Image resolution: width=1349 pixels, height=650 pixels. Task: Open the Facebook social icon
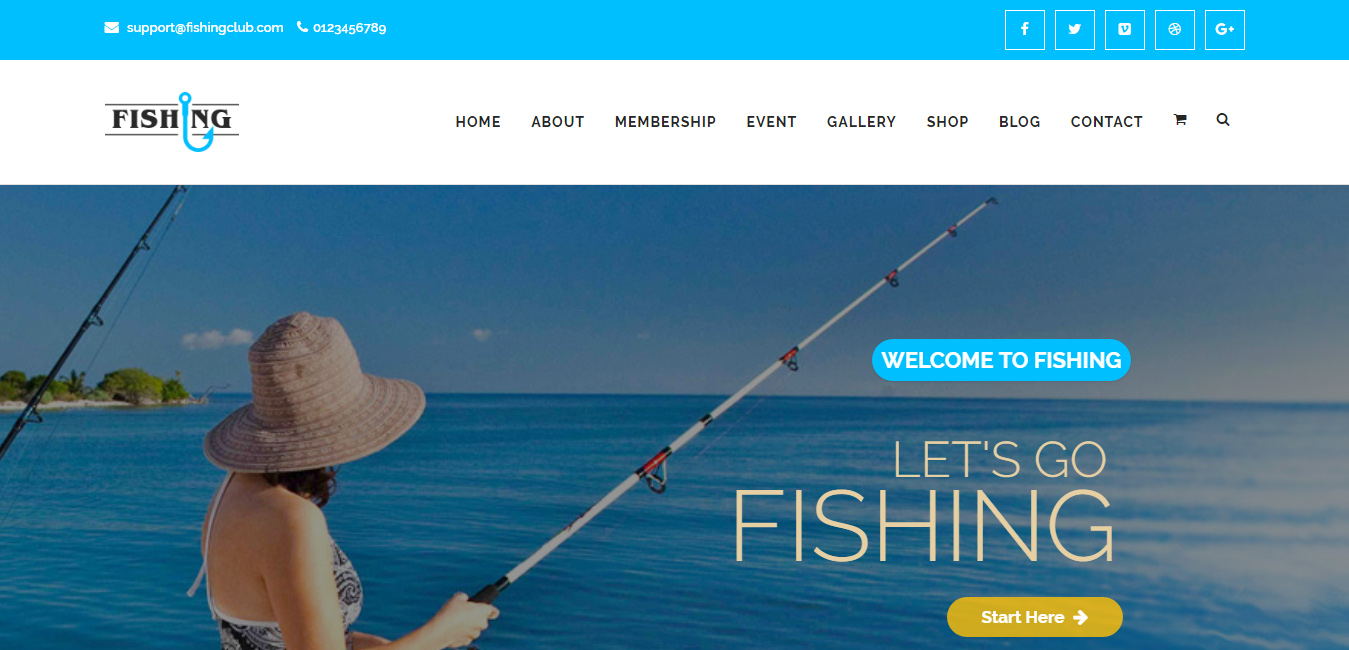(x=1025, y=30)
